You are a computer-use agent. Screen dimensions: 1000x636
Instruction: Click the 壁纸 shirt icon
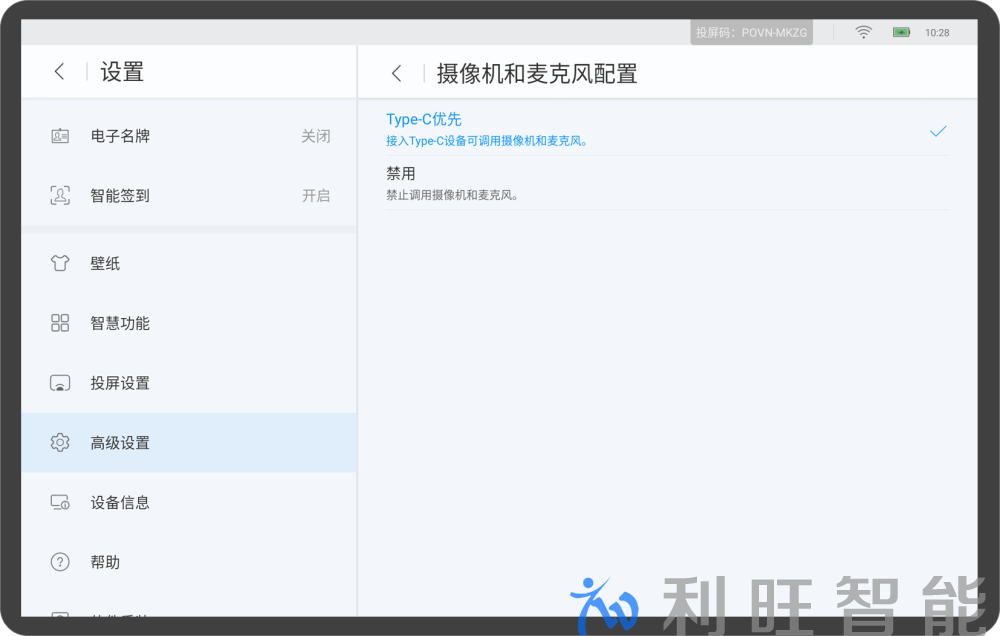coord(60,263)
